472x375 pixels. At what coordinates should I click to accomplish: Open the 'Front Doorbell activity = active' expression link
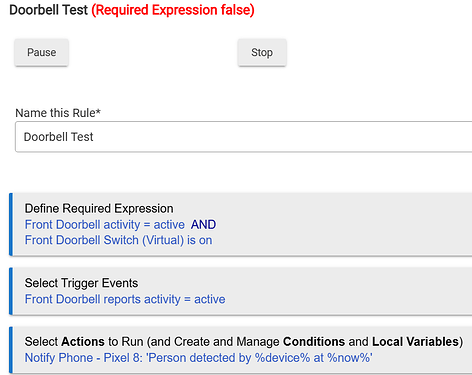[105, 225]
